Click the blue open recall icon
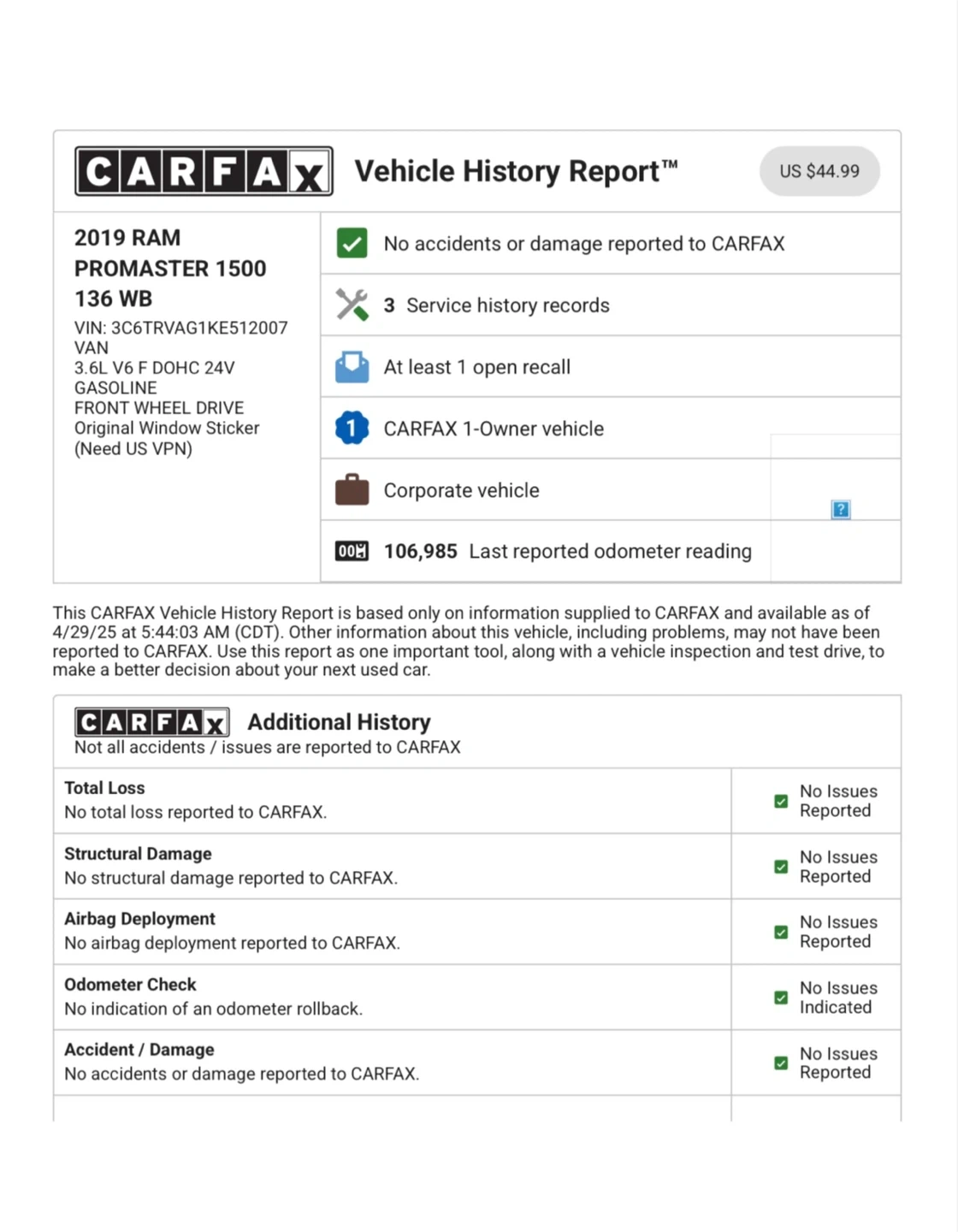Screen dimensions: 958x1232 pyautogui.click(x=352, y=367)
